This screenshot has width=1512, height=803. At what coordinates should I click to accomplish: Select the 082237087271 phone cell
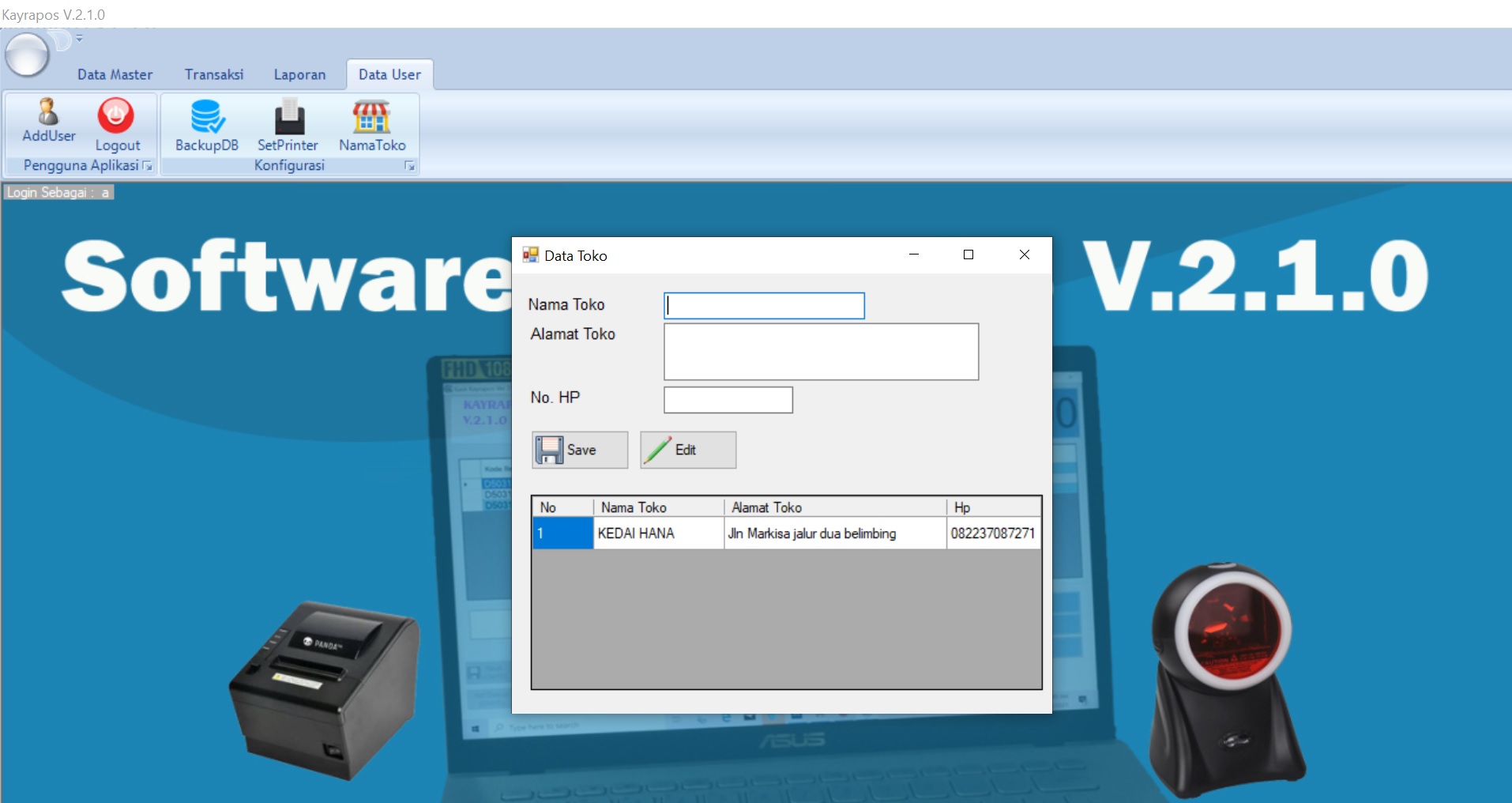[993, 533]
